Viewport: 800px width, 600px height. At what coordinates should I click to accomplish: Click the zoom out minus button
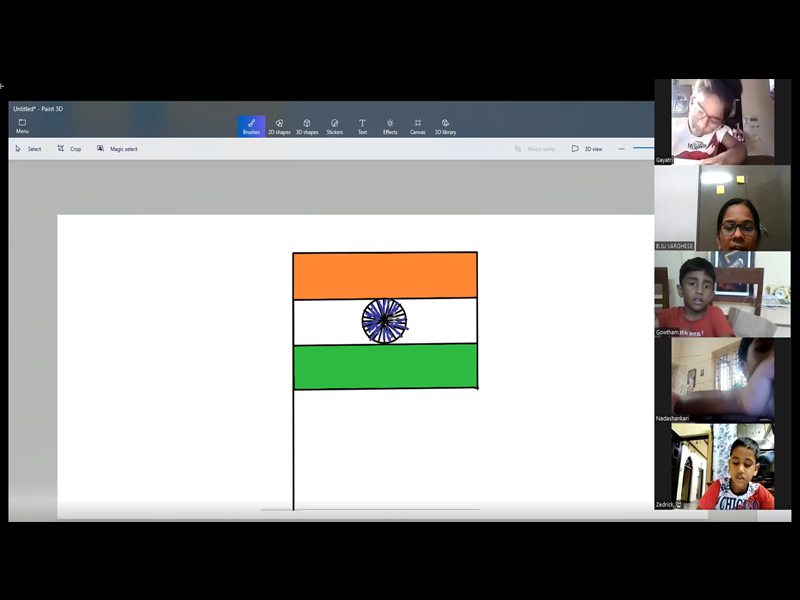pos(621,149)
